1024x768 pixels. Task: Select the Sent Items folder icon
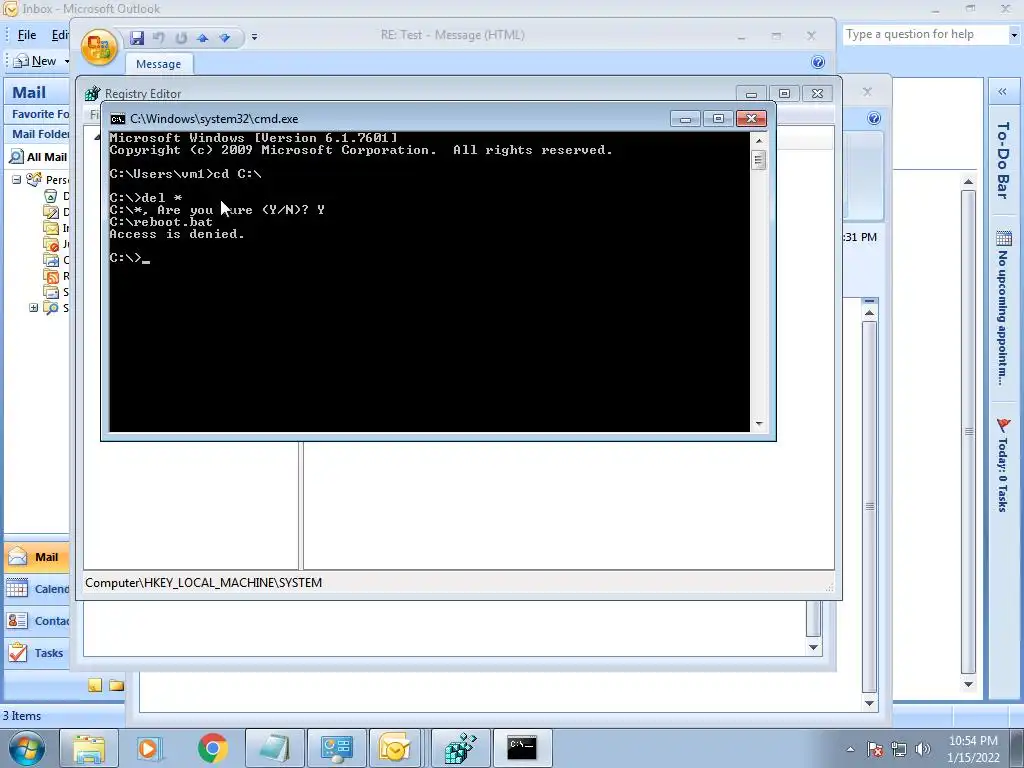(50, 292)
